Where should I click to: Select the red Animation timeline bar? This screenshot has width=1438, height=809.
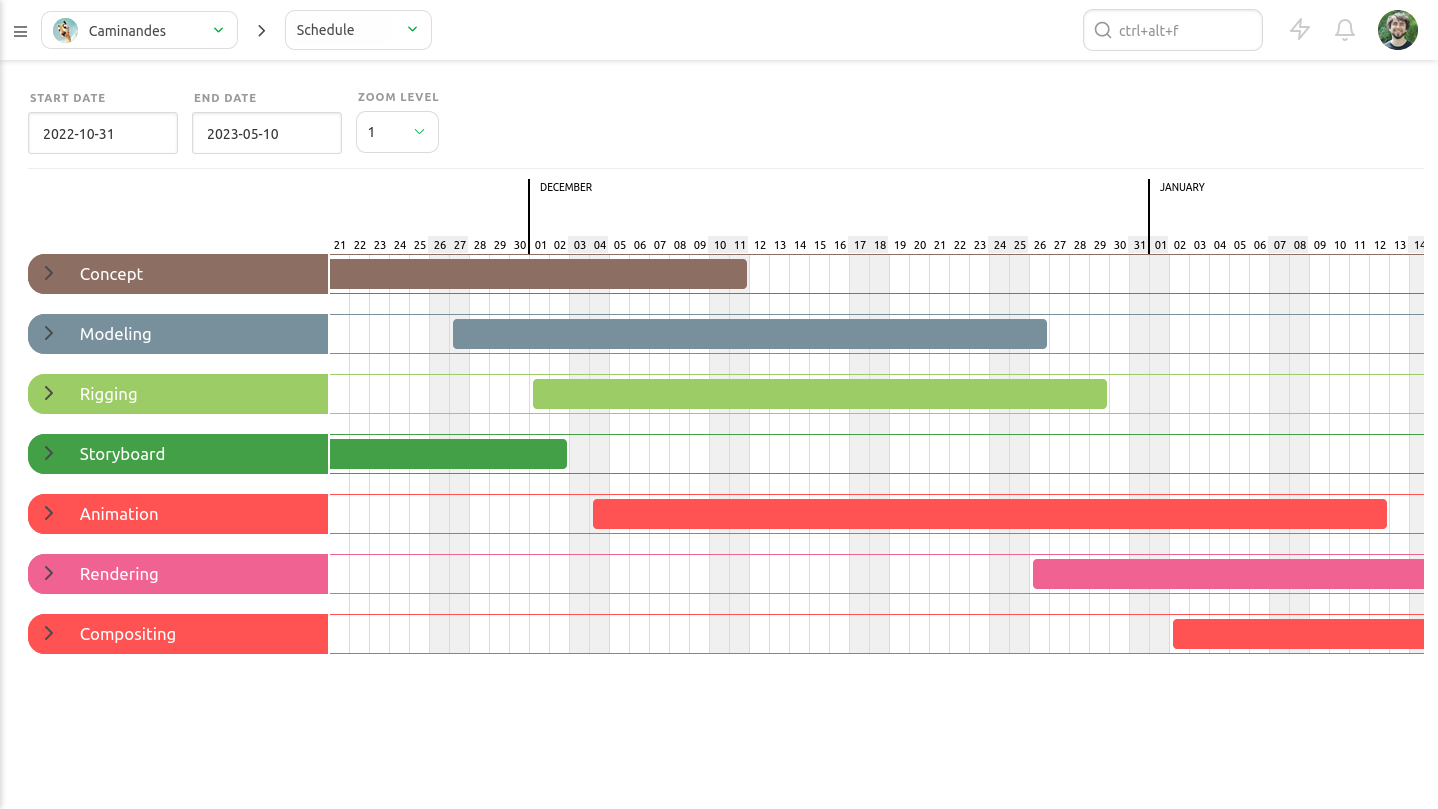coord(989,514)
